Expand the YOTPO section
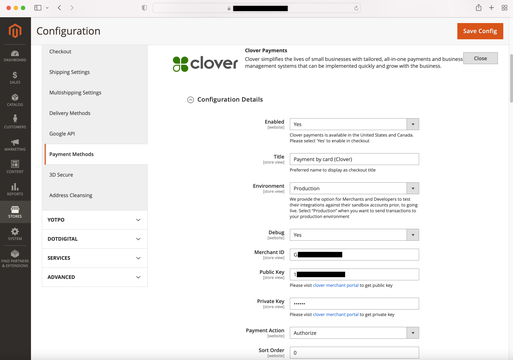 point(95,220)
